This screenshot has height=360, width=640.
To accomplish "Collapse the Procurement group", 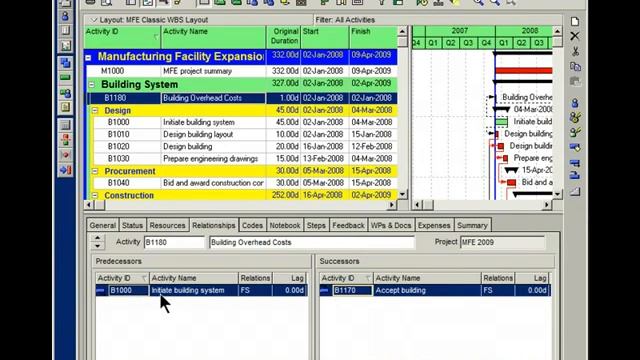I will [95, 171].
